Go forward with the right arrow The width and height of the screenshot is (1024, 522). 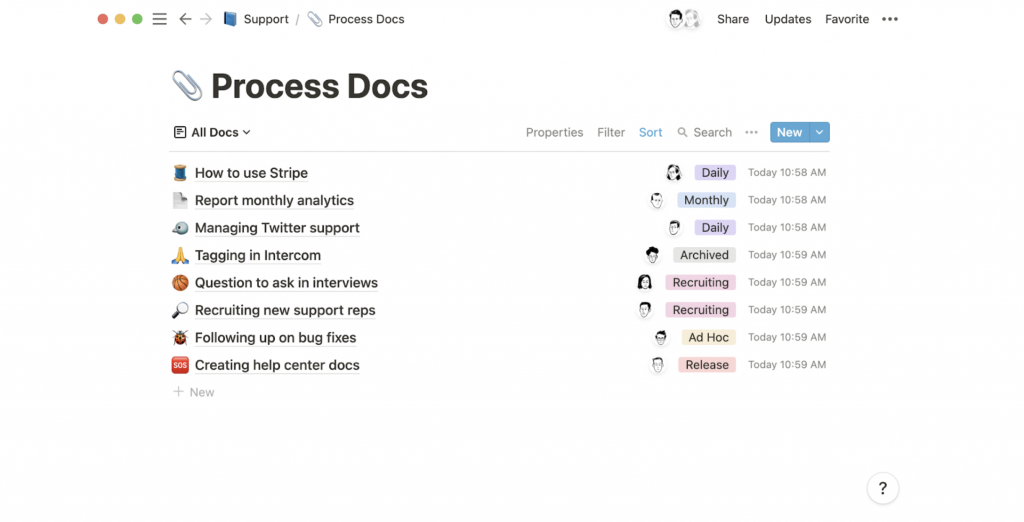click(x=206, y=19)
